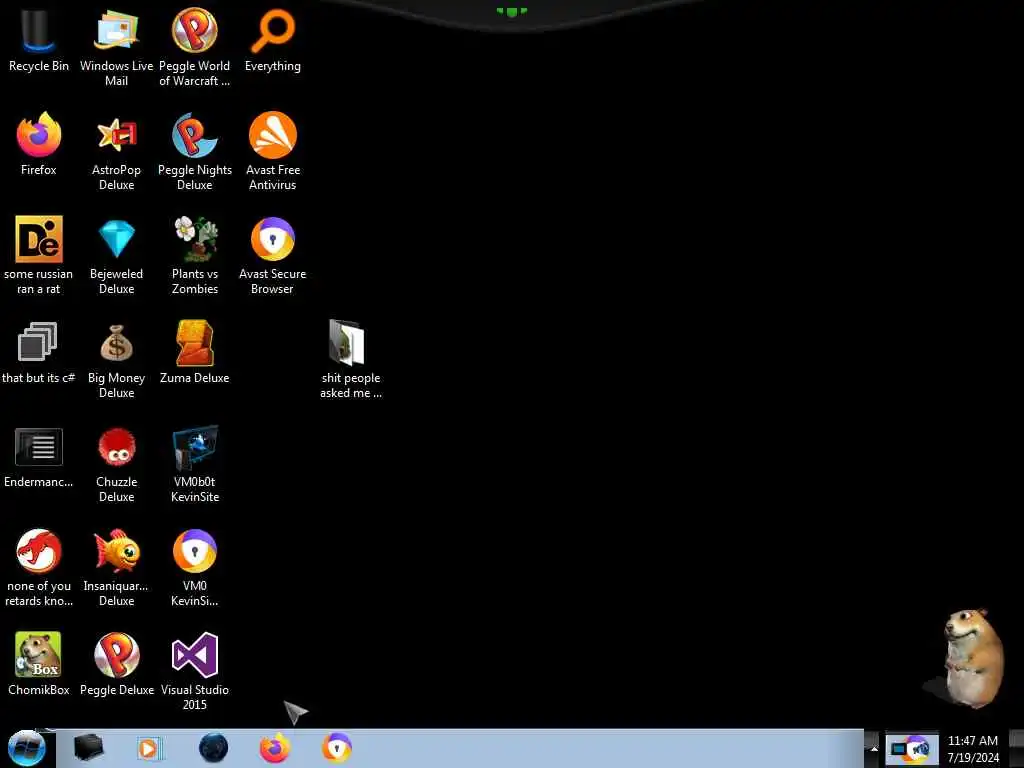Select the Firefox desktop shortcut
The height and width of the screenshot is (768, 1024).
tap(39, 144)
